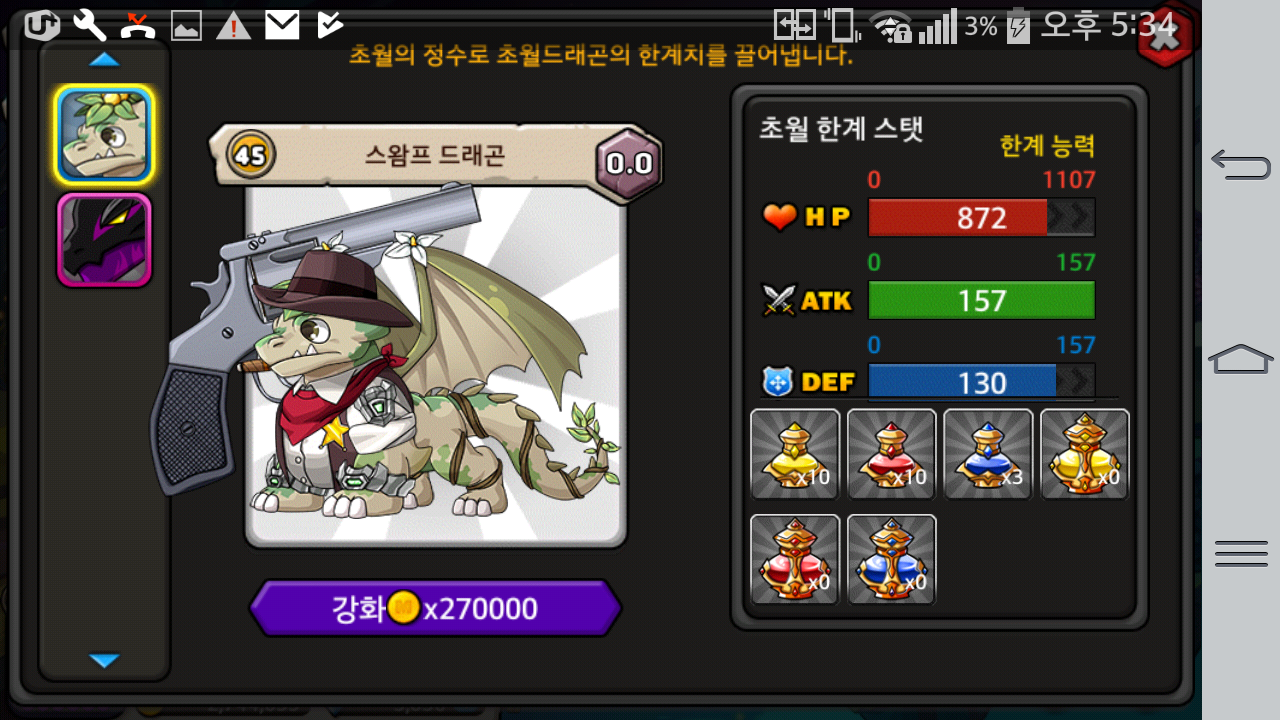Tap the level 45 coin badge
The width and height of the screenshot is (1280, 720).
[x=251, y=155]
